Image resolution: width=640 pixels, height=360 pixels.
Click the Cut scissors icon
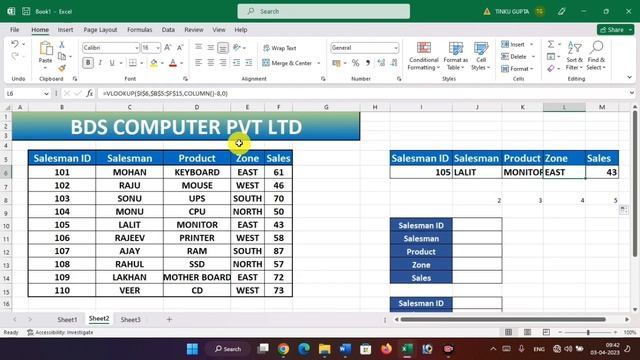click(62, 44)
